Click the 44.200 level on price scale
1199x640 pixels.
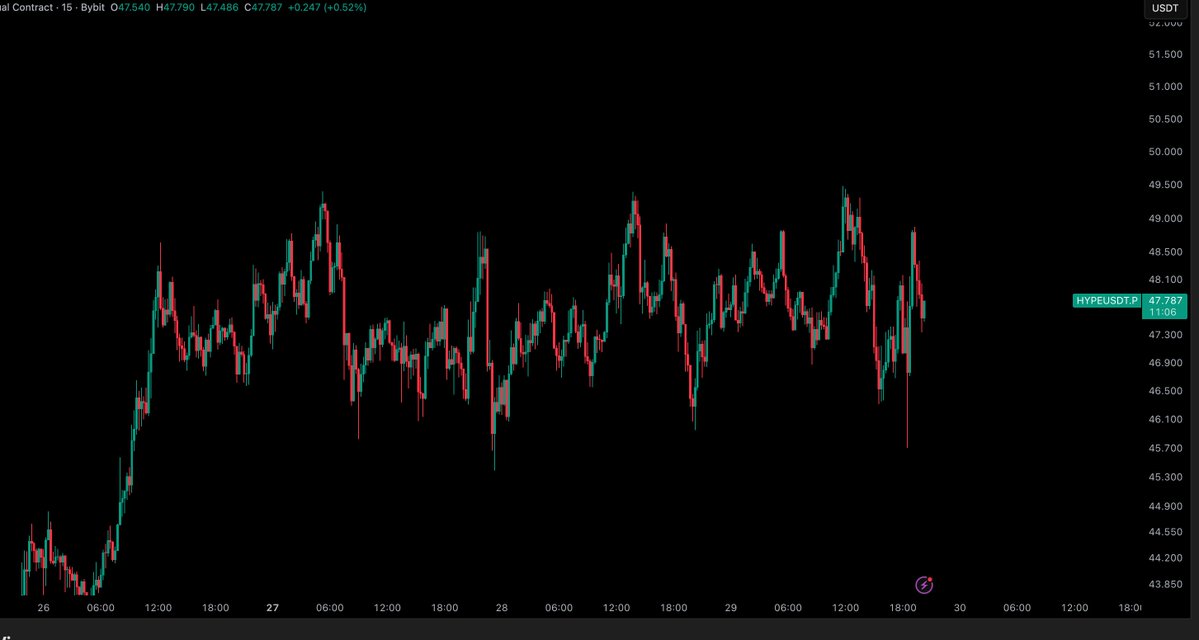tap(1165, 558)
